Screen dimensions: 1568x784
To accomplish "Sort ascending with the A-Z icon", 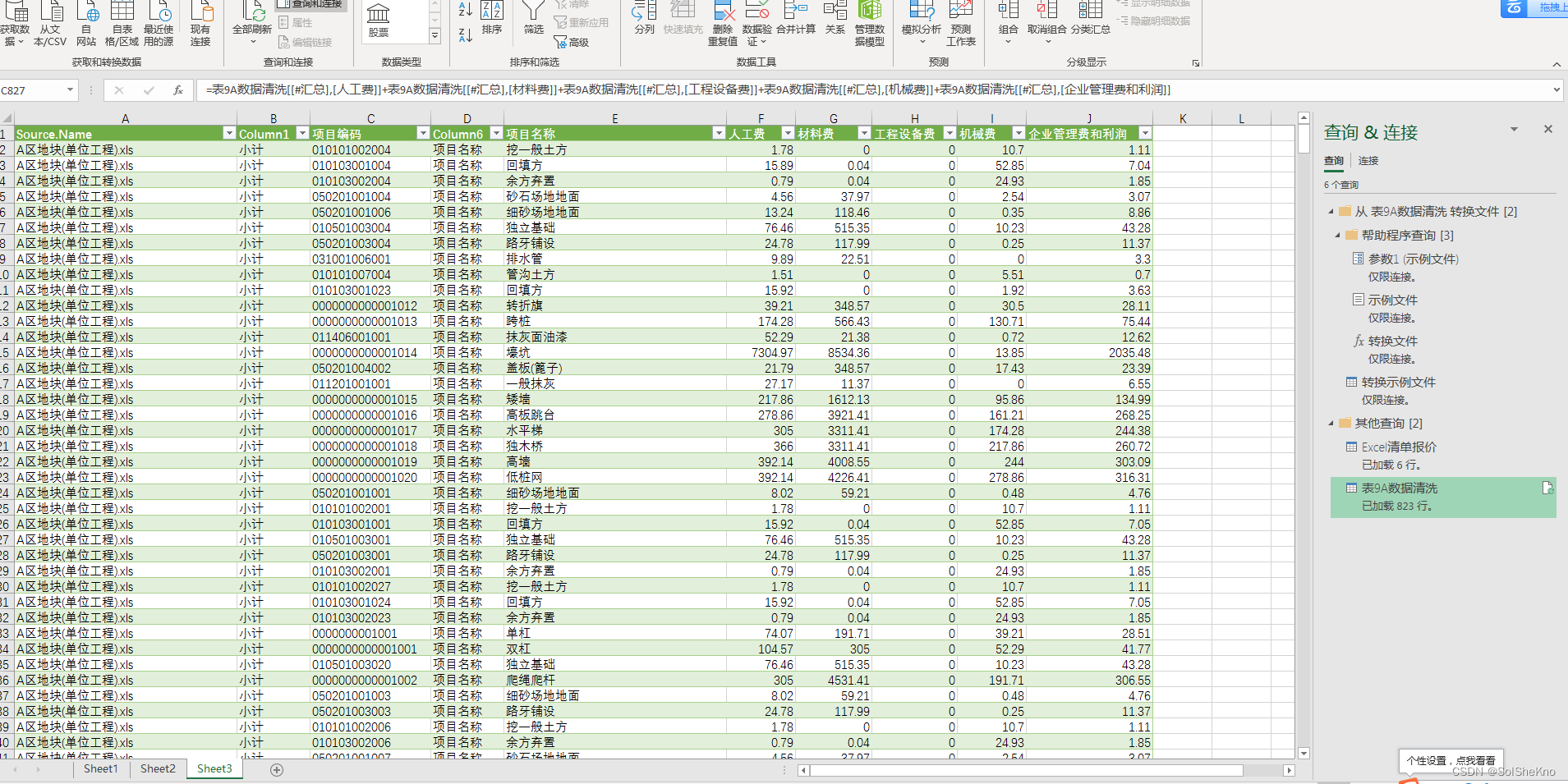I will pos(465,10).
